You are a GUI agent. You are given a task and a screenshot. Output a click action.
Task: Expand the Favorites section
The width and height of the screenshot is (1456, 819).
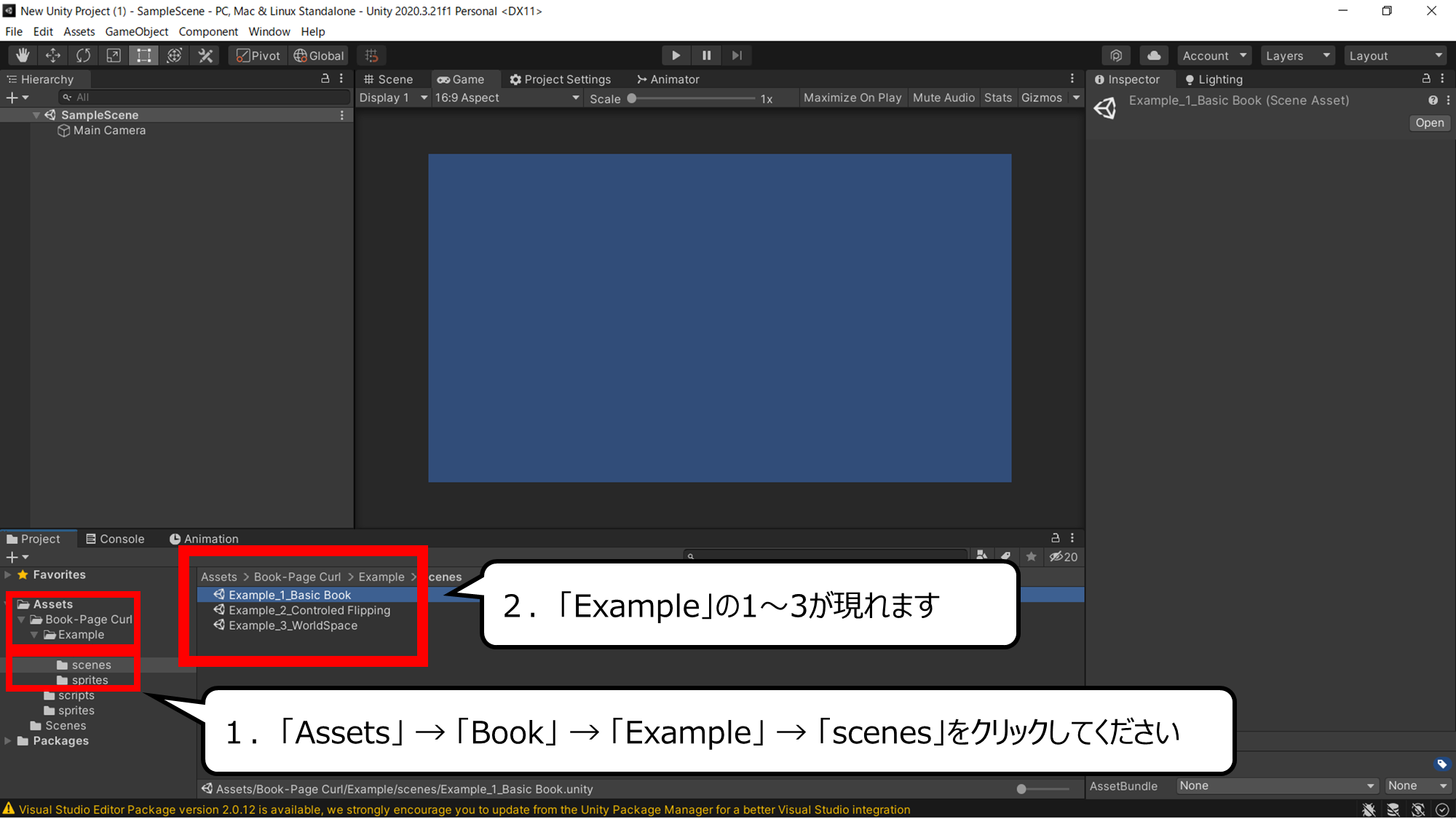8,575
